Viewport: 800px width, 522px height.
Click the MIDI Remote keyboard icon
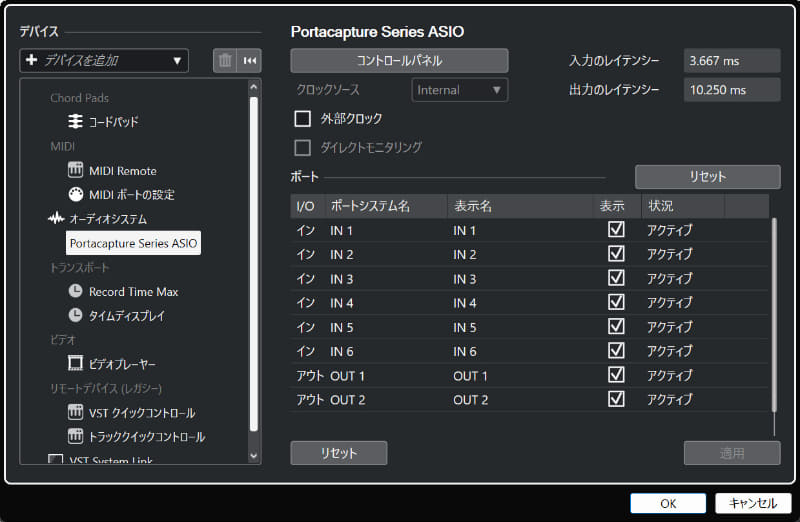tap(75, 169)
